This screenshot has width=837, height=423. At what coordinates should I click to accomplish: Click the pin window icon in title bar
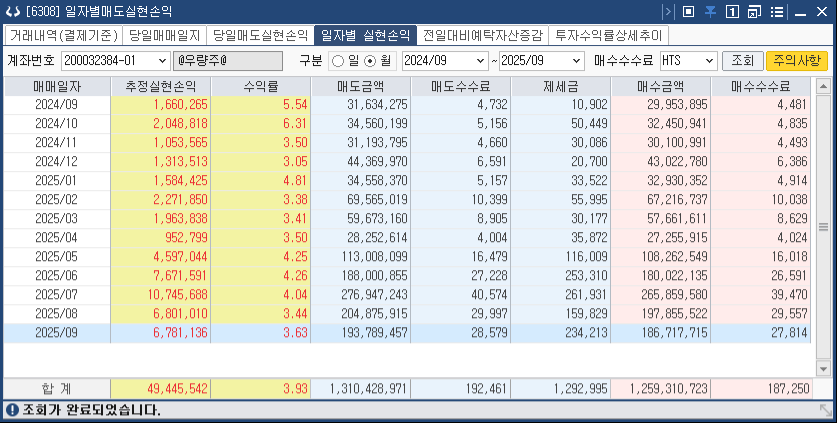710,12
